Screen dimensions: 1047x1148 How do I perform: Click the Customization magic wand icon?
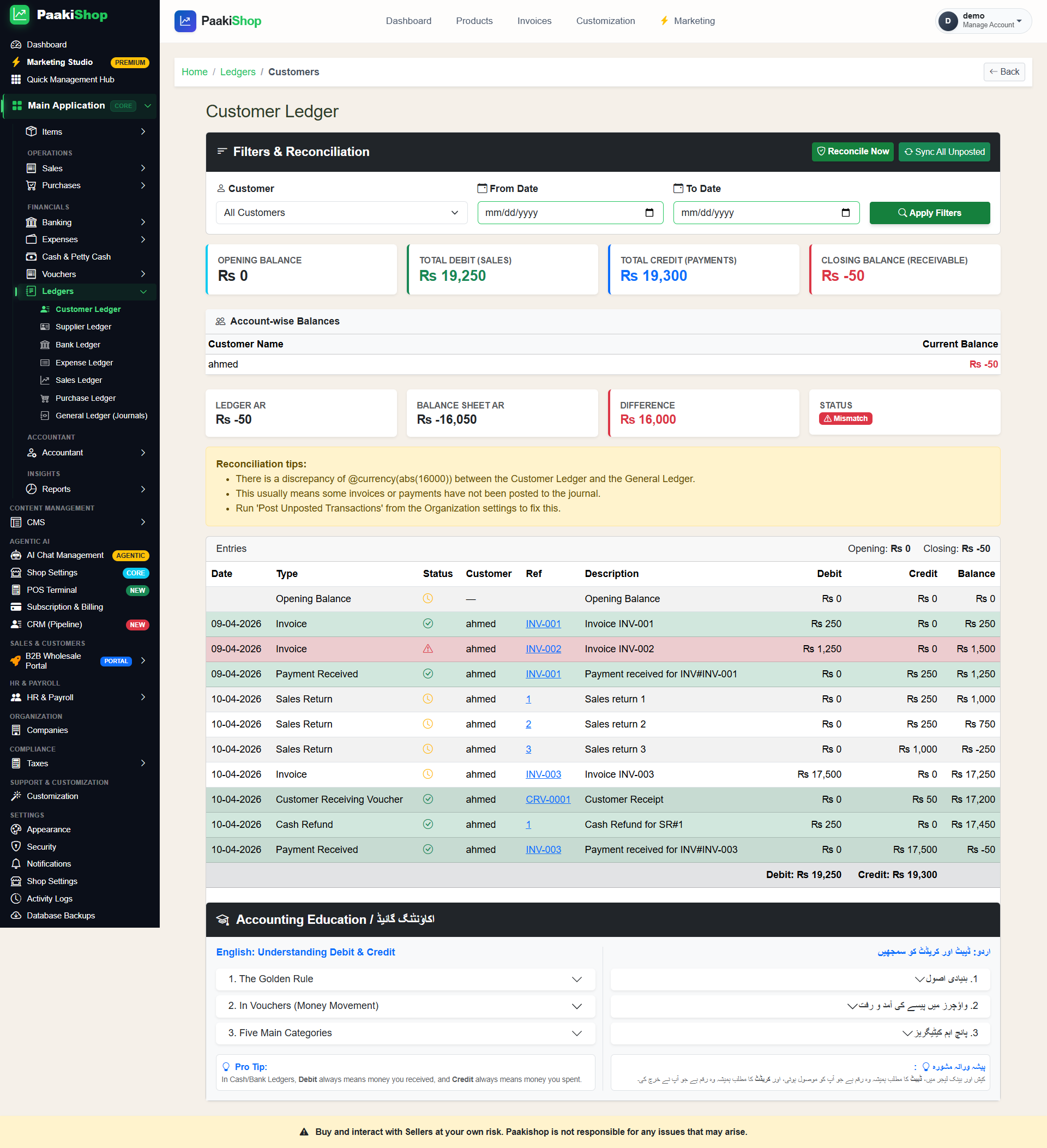coord(16,796)
